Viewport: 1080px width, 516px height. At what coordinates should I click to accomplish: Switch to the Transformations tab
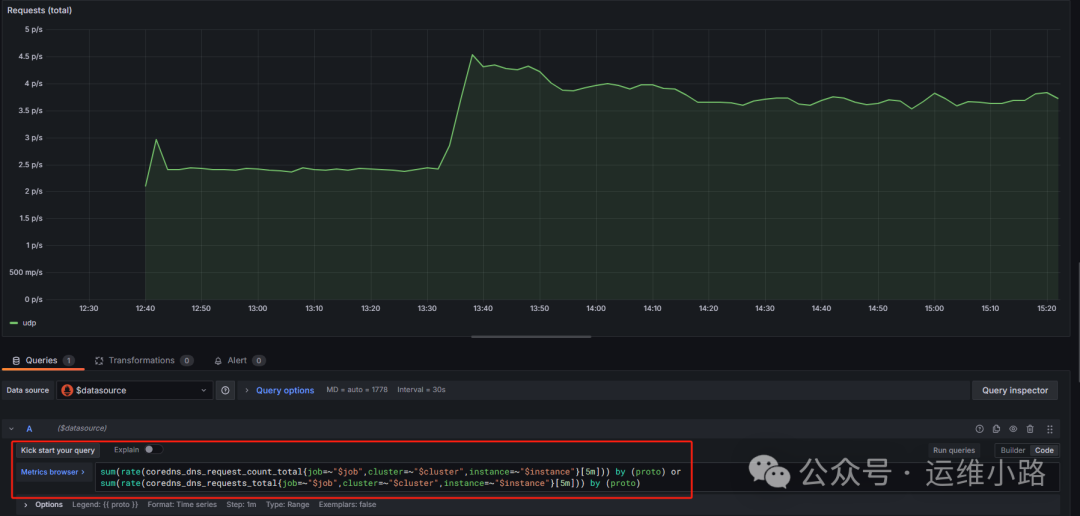coord(144,360)
